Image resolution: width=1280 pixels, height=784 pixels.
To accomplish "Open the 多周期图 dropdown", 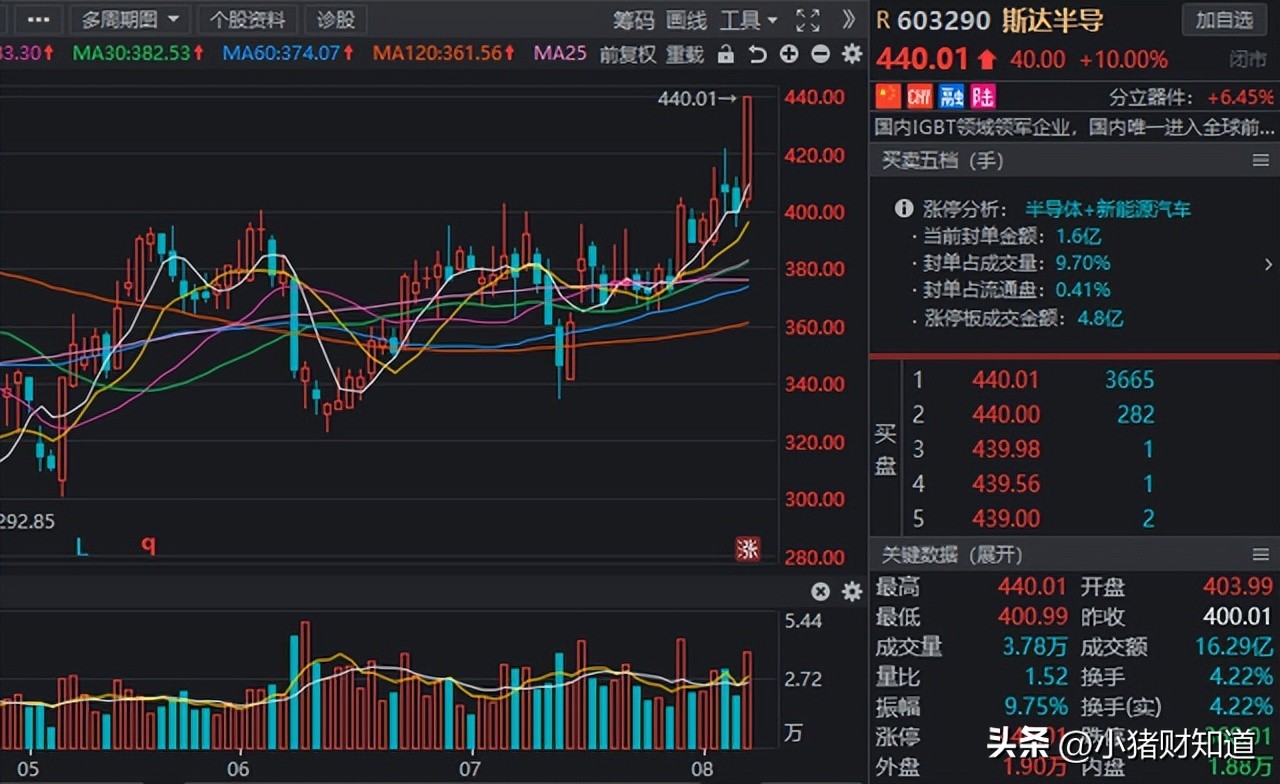I will (x=129, y=19).
